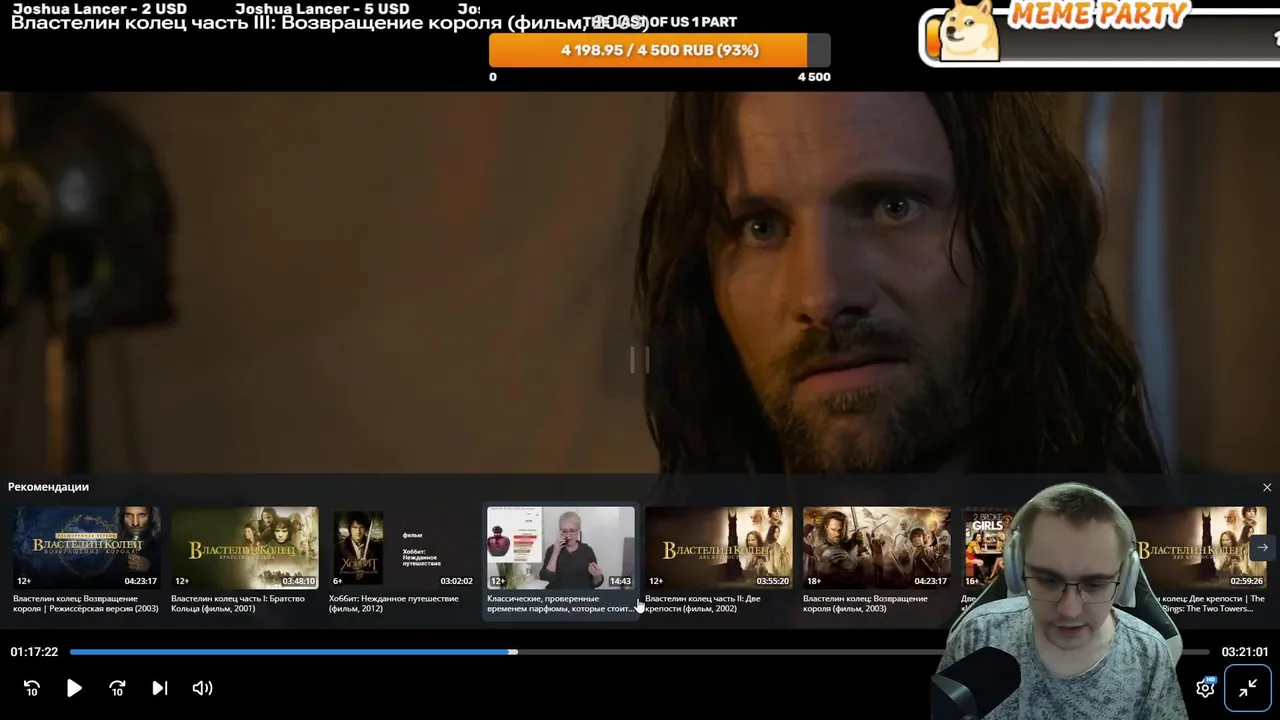Exit fullscreen mode
This screenshot has height=720, width=1280.
coord(1248,688)
